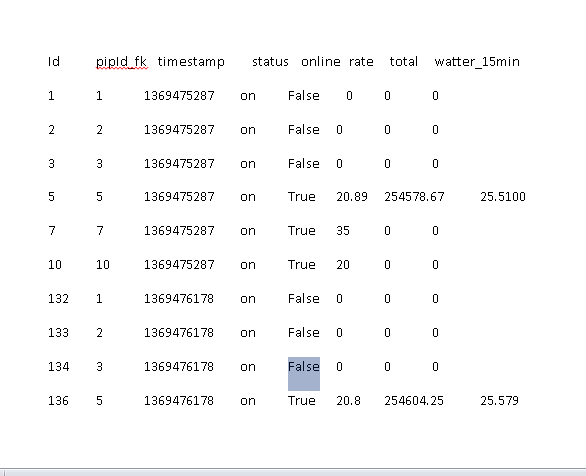Click the Id value 136
Image resolution: width=586 pixels, height=476 pixels.
point(58,401)
